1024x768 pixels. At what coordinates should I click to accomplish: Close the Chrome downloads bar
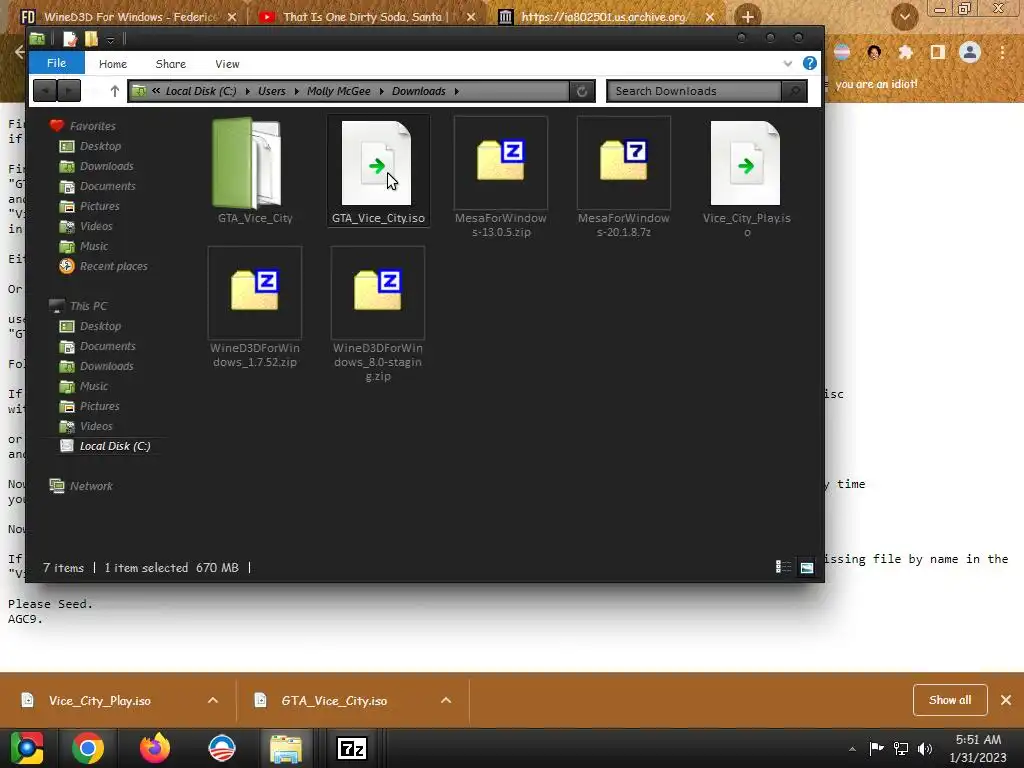1006,700
